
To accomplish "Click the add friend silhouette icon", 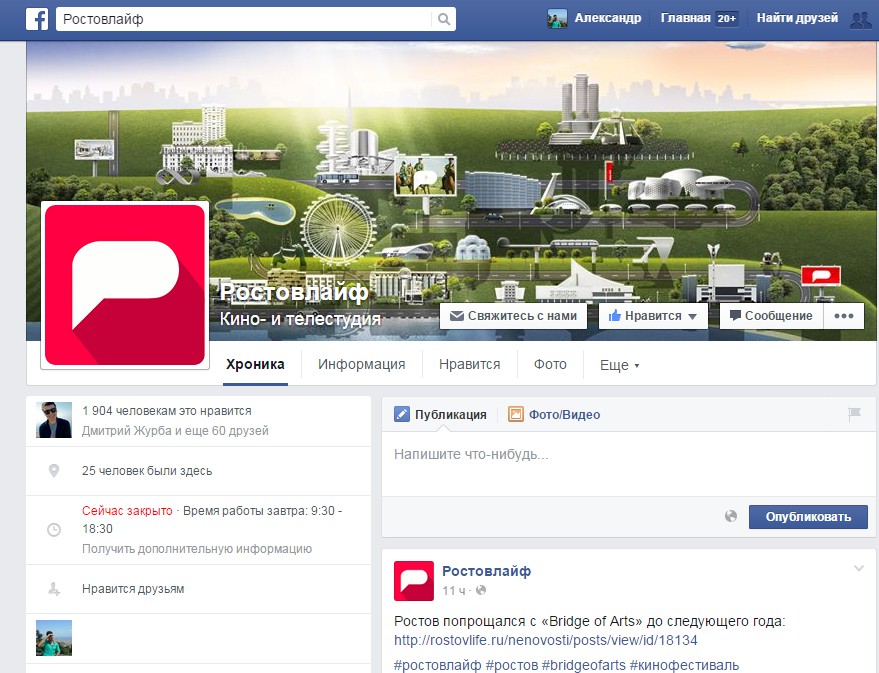I will (x=54, y=589).
